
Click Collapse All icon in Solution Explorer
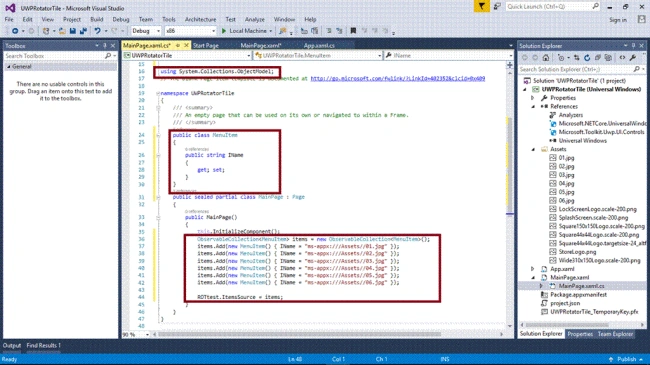pyautogui.click(x=597, y=58)
